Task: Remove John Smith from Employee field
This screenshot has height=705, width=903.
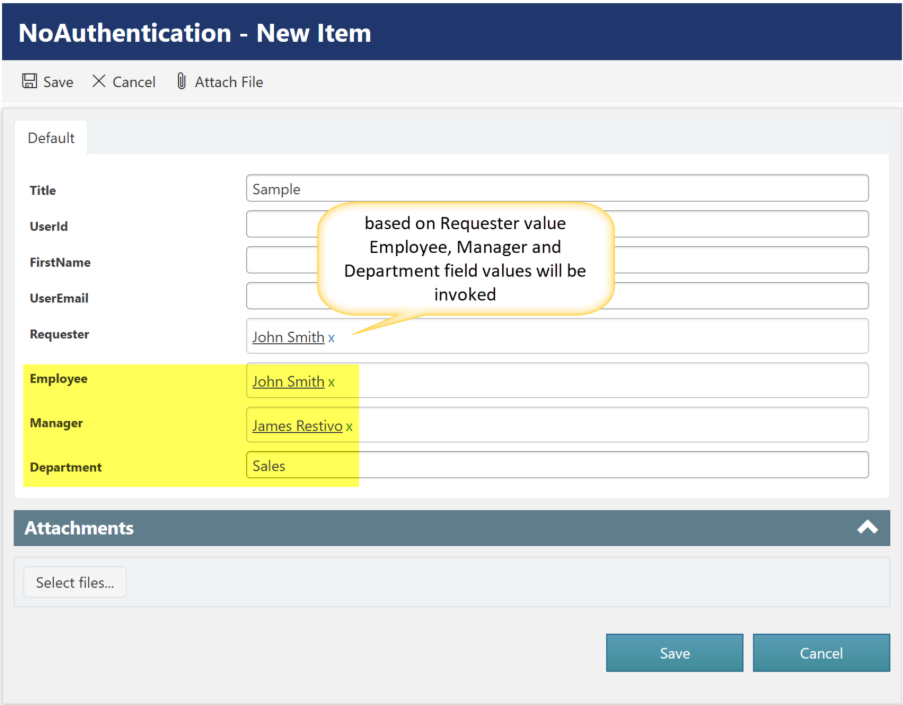Action: point(332,382)
